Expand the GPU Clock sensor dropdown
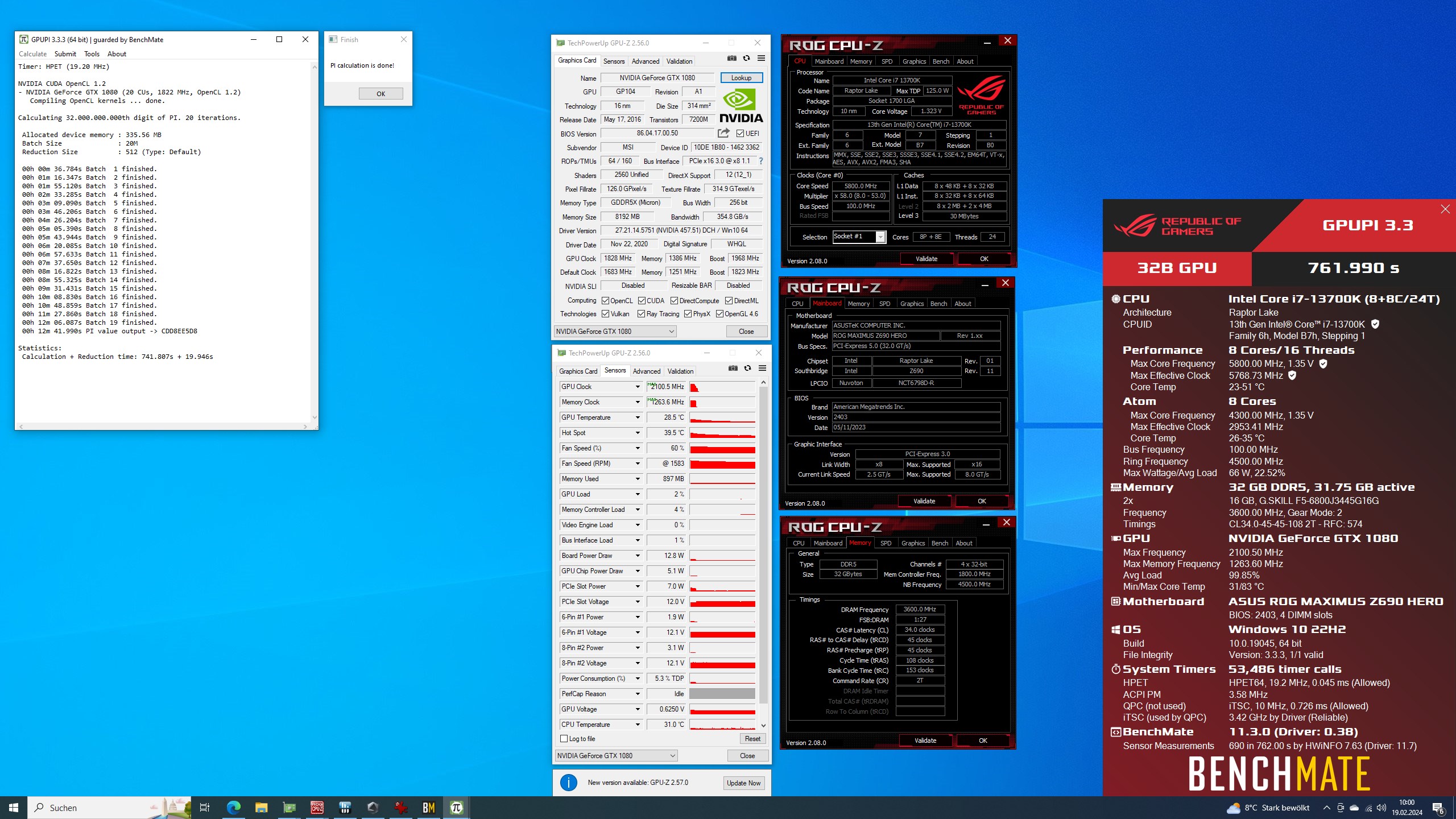 click(638, 387)
